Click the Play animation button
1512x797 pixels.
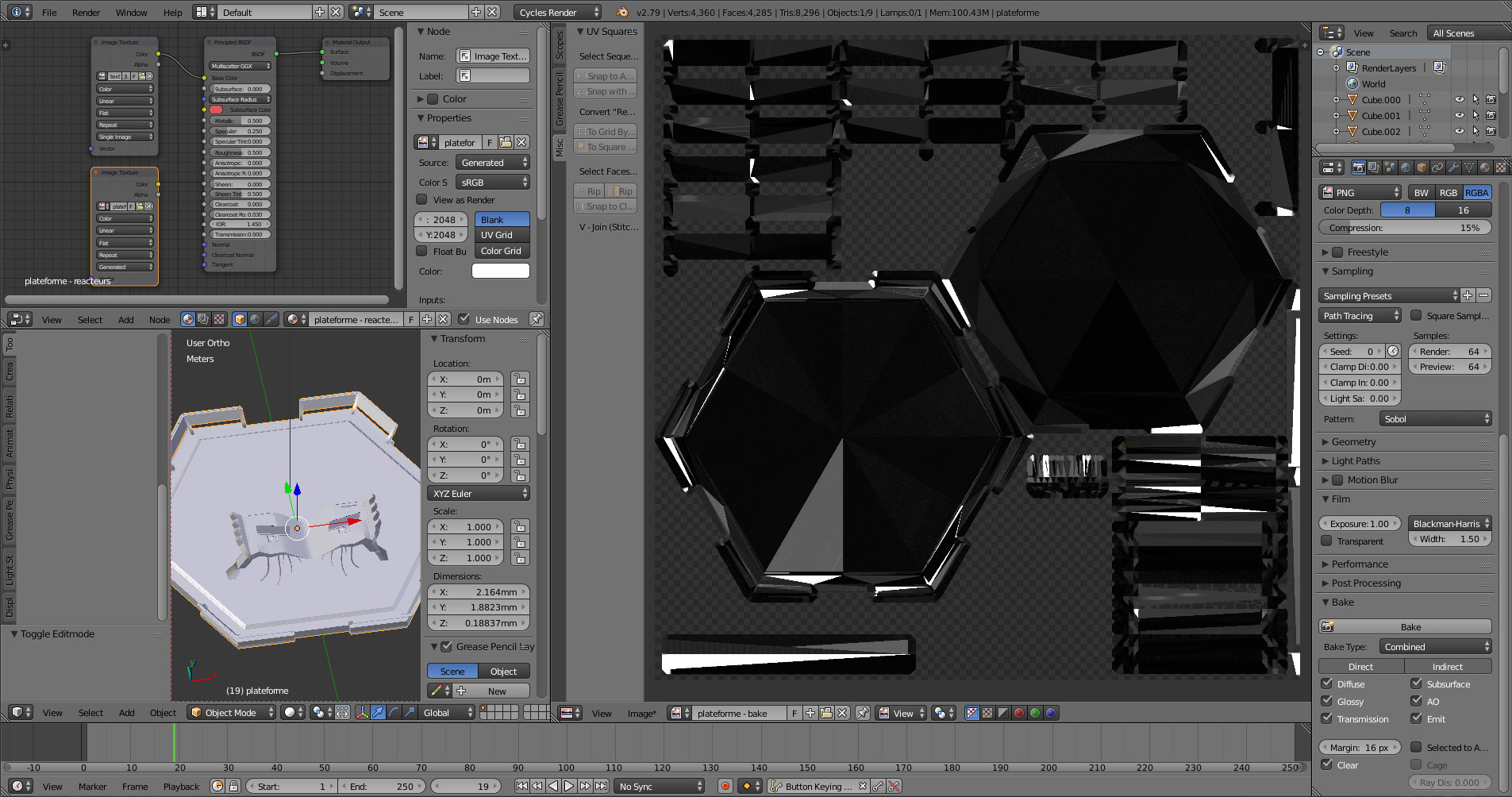click(x=569, y=786)
